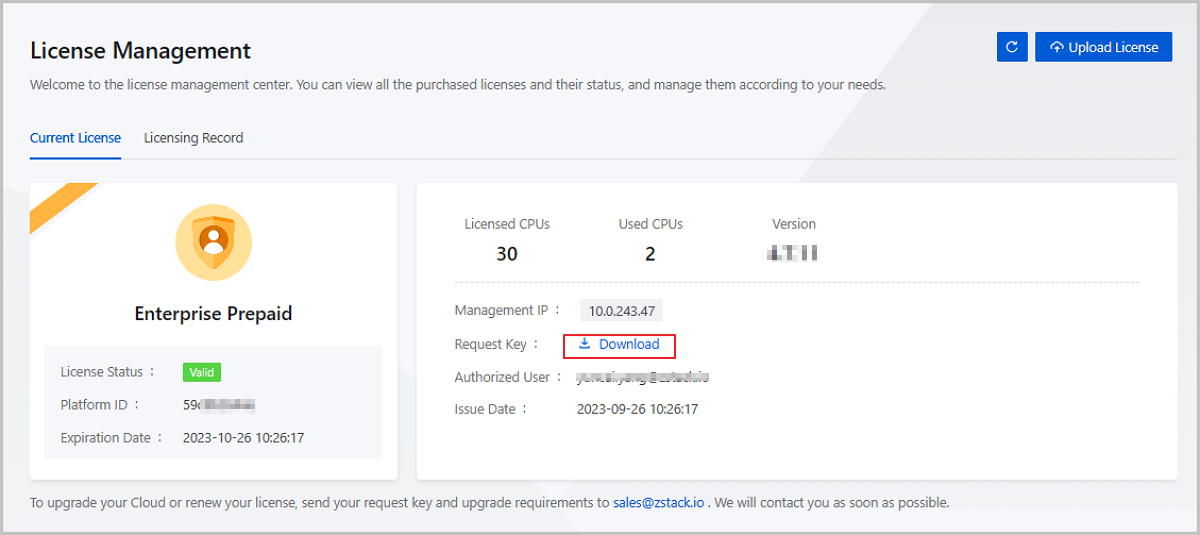Click the refresh icon button
Image resolution: width=1200 pixels, height=535 pixels.
(x=1012, y=47)
